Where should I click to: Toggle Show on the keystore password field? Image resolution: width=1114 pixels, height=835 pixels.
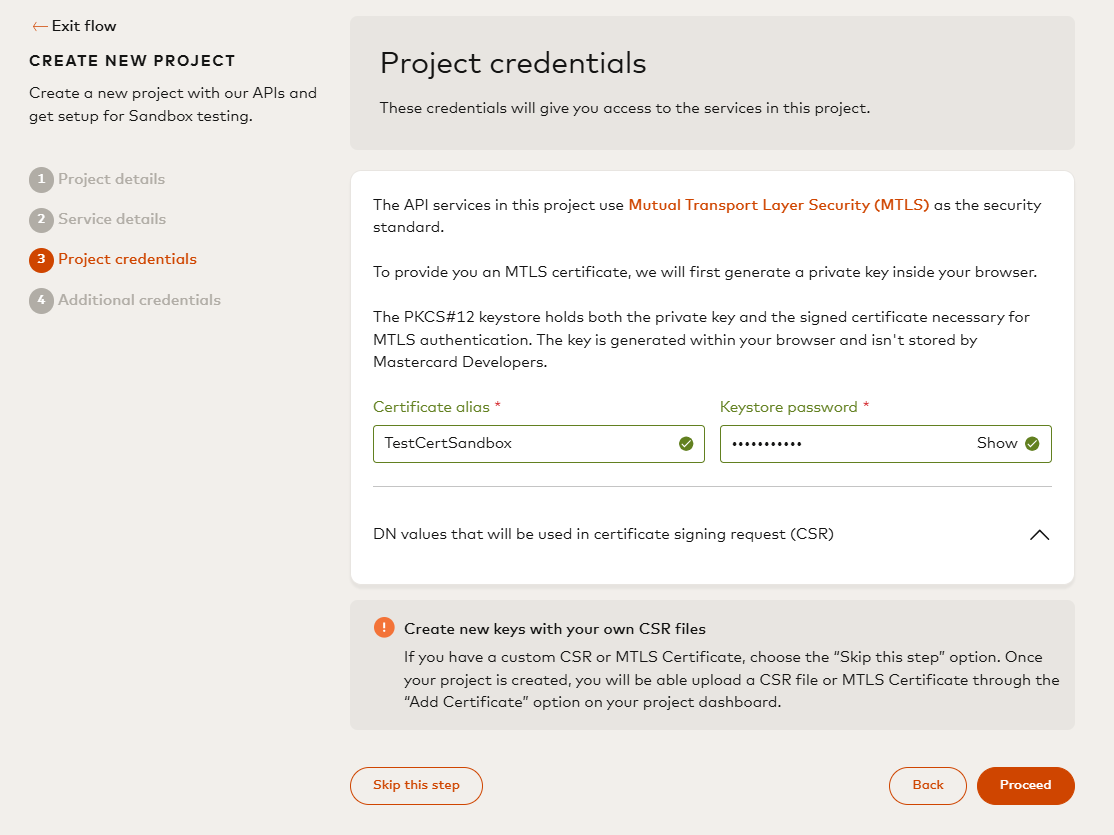tap(997, 443)
